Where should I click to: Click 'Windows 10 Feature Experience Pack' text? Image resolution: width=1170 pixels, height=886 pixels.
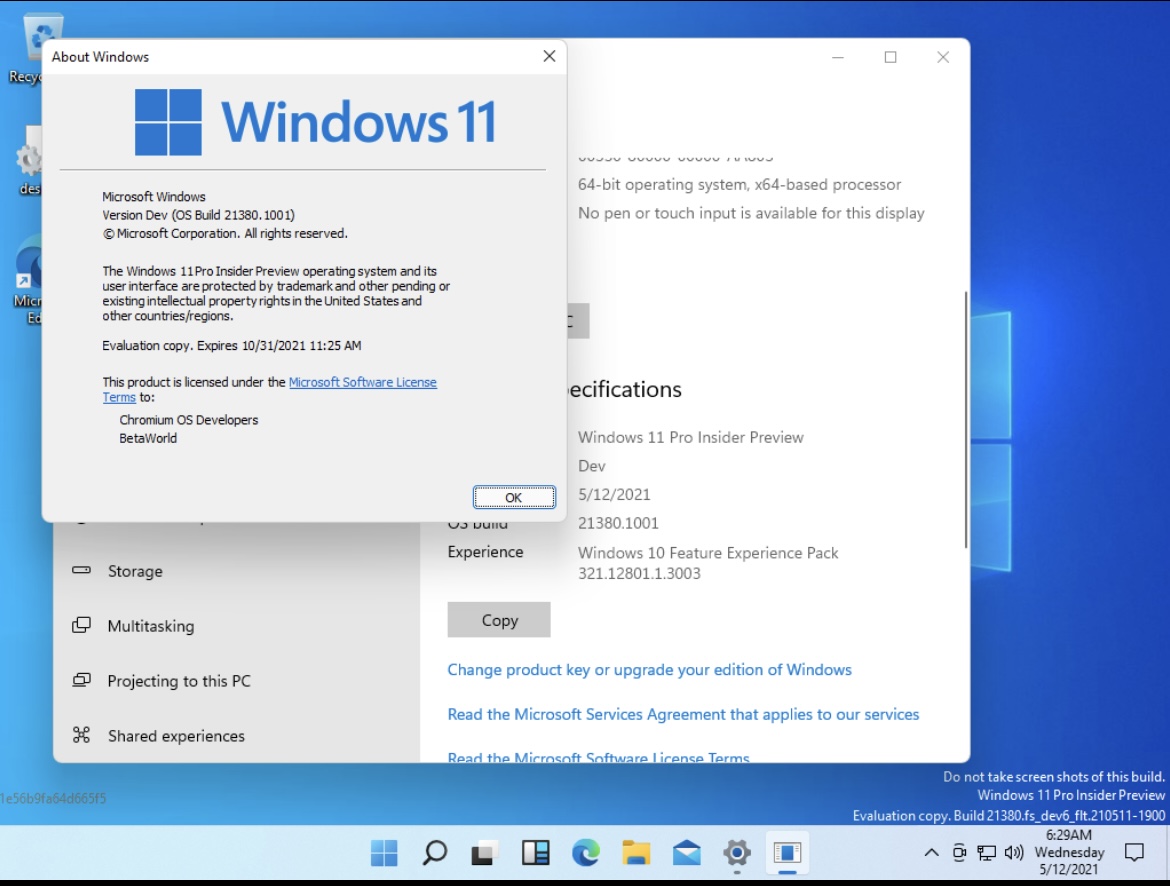pos(708,553)
